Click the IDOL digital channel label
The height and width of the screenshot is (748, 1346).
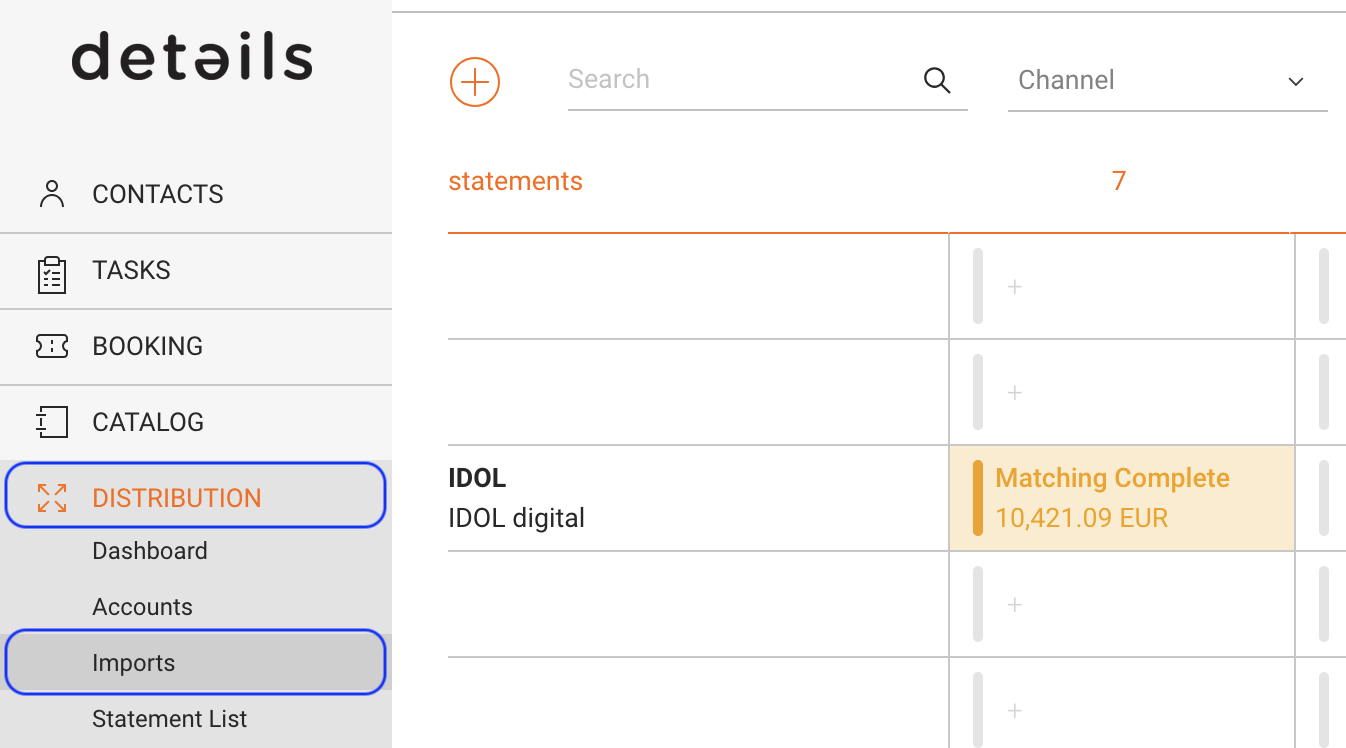(x=516, y=518)
